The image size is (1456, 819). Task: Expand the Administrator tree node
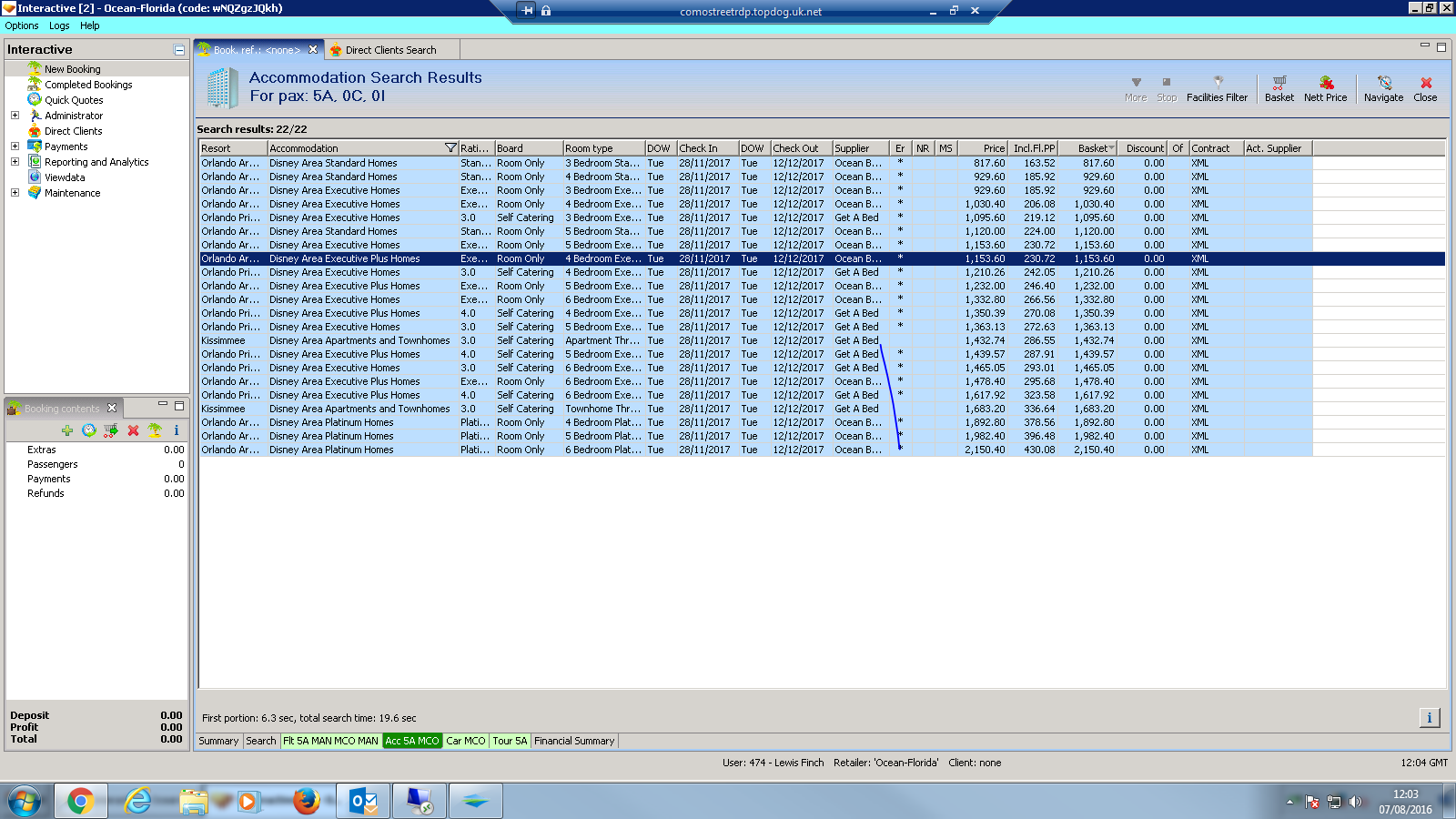(x=15, y=116)
